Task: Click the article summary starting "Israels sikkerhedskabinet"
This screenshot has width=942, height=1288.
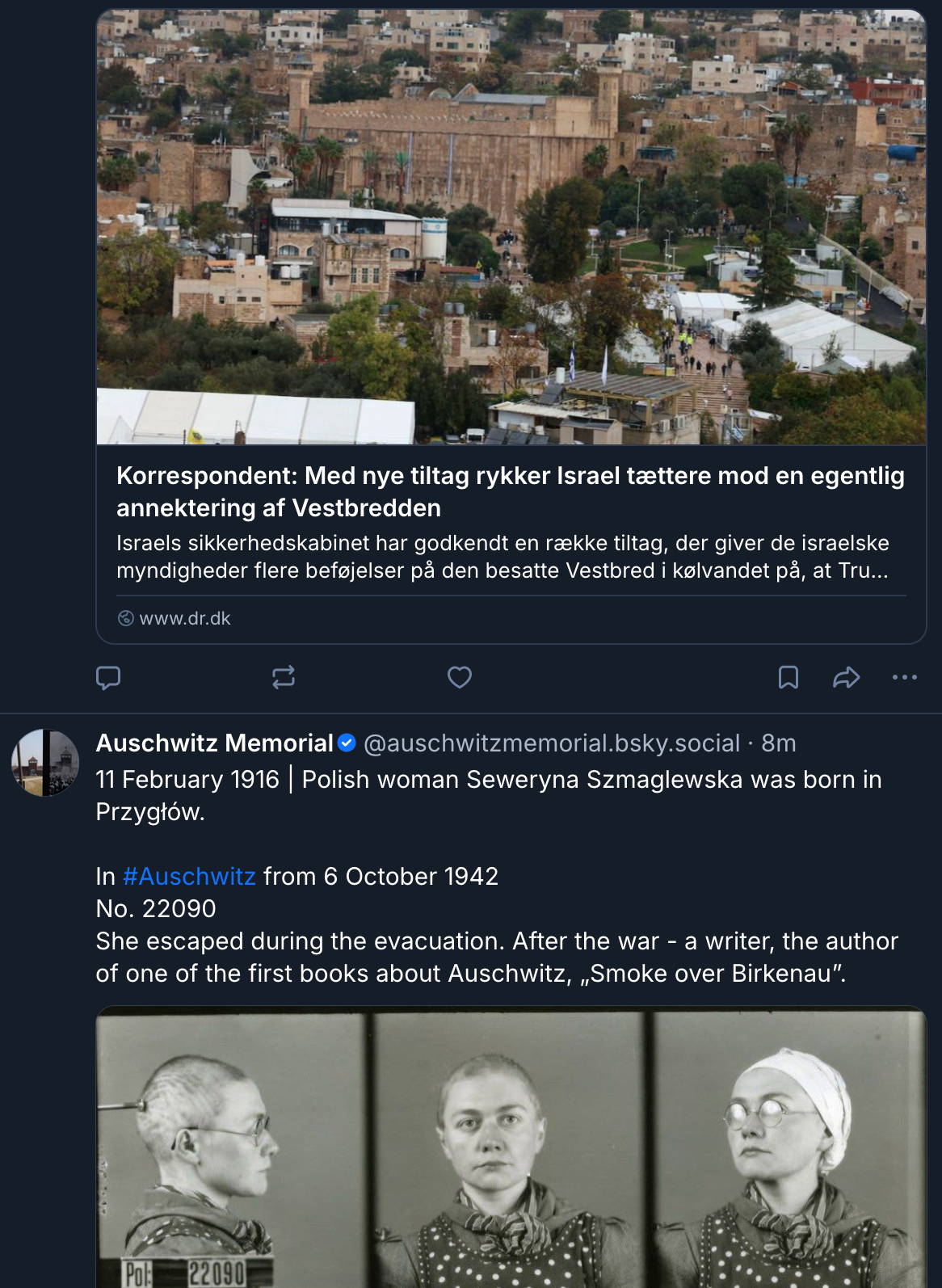Action: click(x=502, y=557)
